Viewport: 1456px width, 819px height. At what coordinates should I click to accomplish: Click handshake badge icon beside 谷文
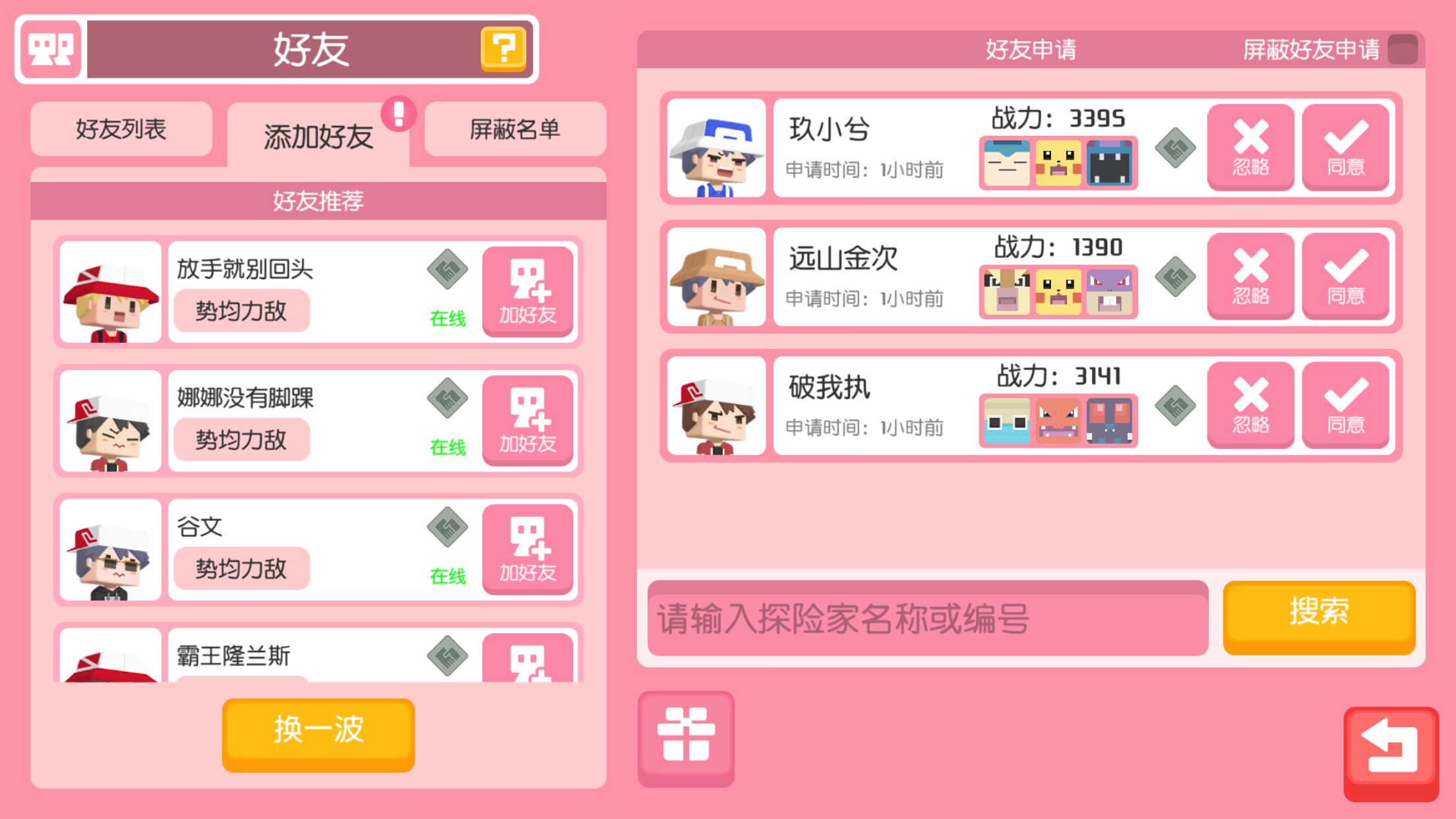[x=447, y=527]
